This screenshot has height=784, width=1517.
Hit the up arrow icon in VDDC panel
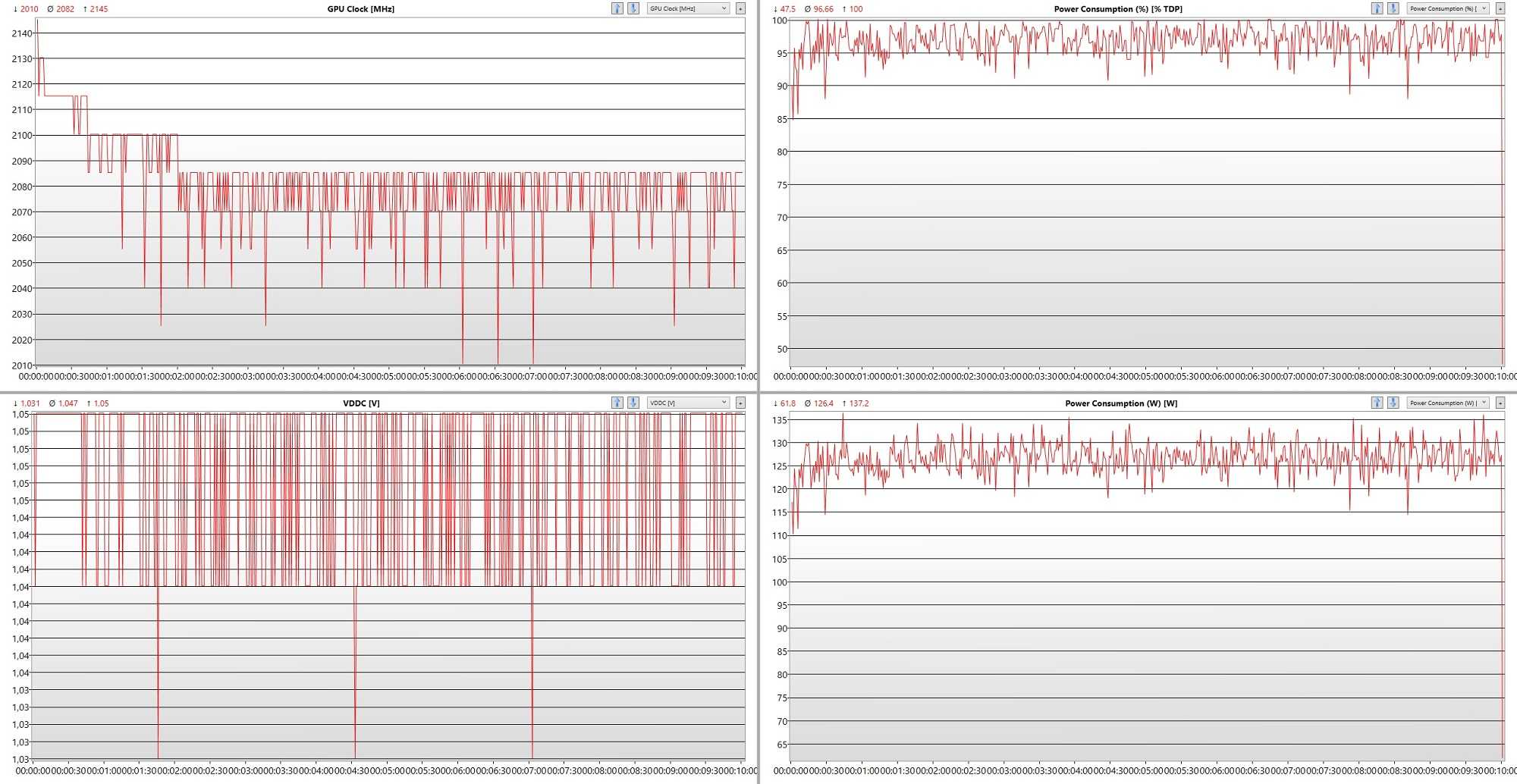(x=617, y=403)
